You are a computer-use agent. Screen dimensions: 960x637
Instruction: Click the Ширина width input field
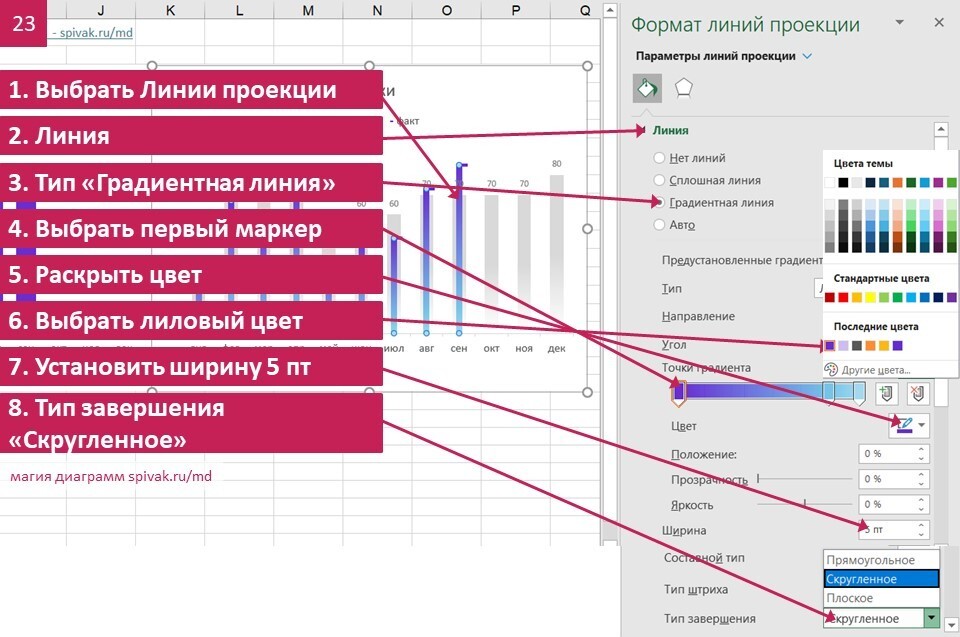click(x=891, y=530)
